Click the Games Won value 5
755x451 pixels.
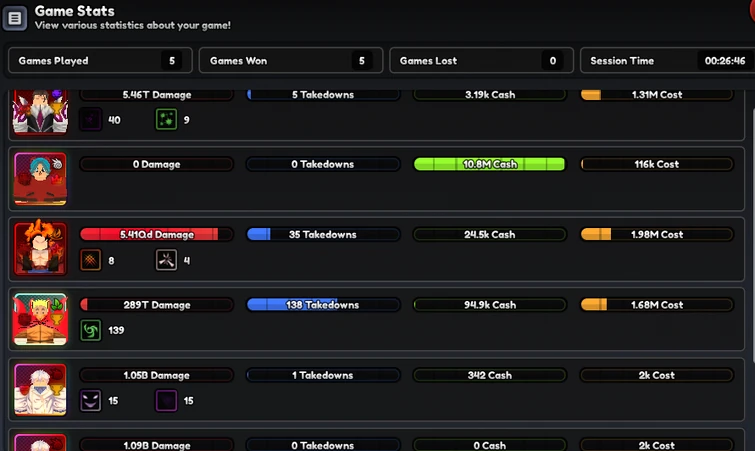362,61
